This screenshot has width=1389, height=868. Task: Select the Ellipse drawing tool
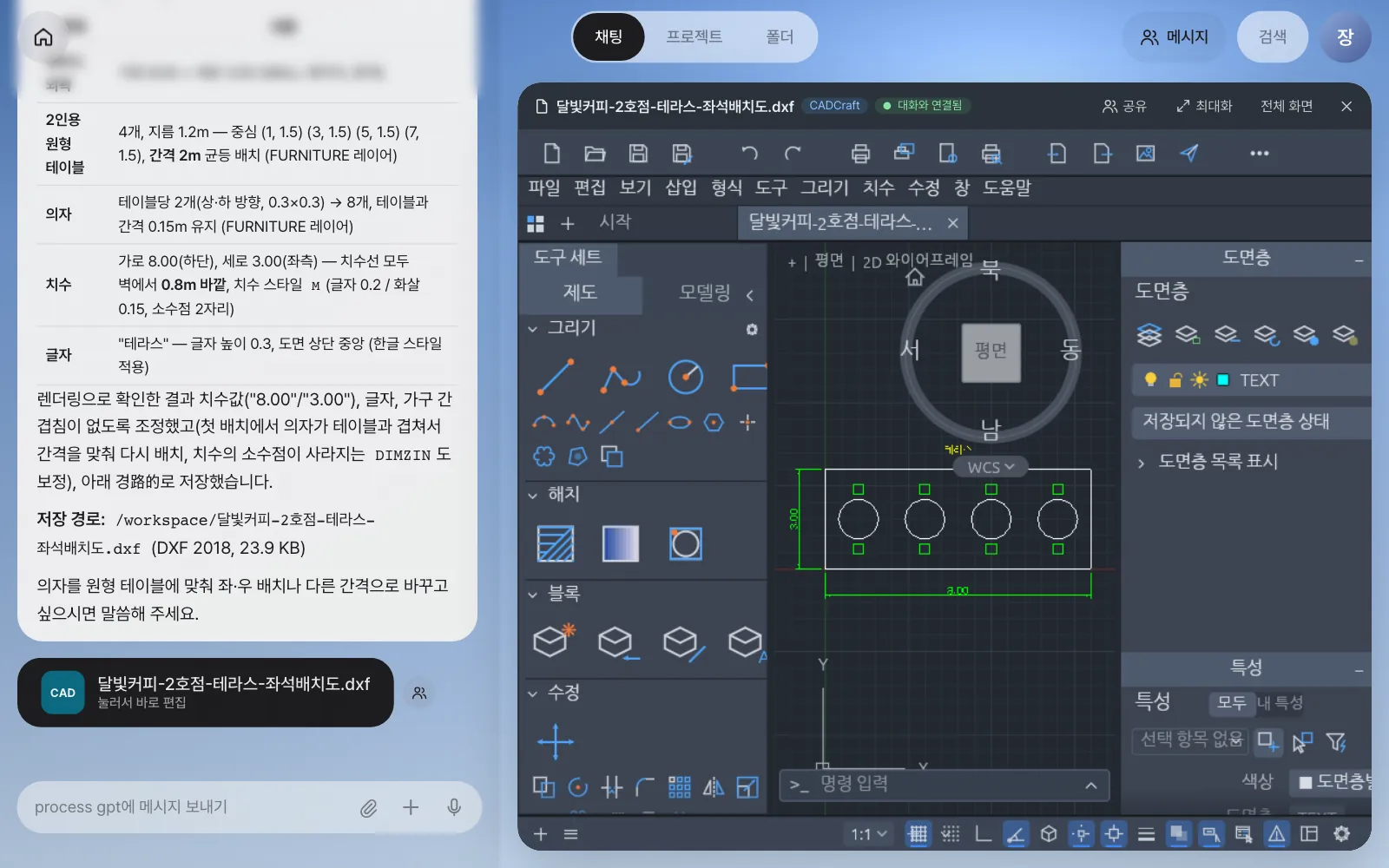[x=680, y=423]
